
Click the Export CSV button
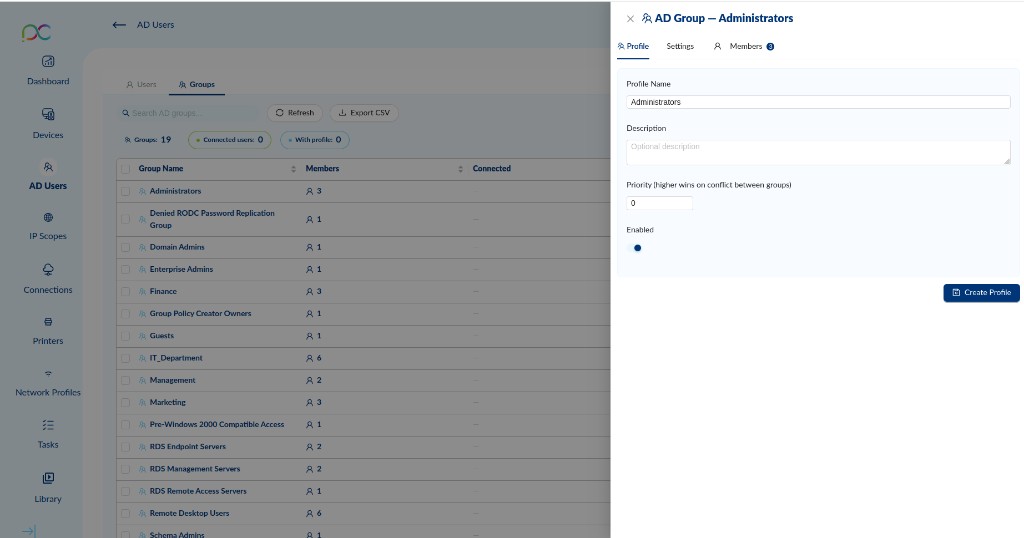(364, 113)
